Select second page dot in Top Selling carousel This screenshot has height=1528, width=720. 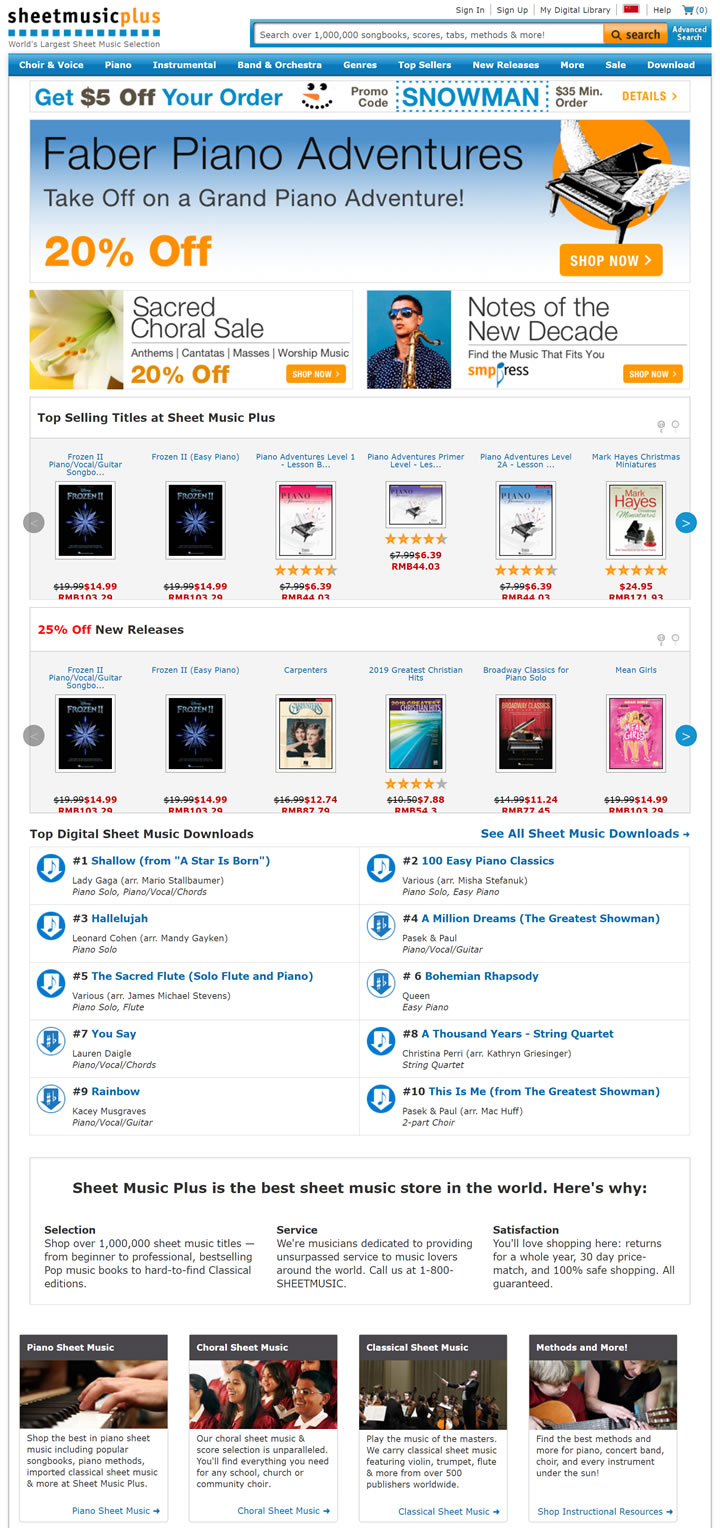pos(675,425)
